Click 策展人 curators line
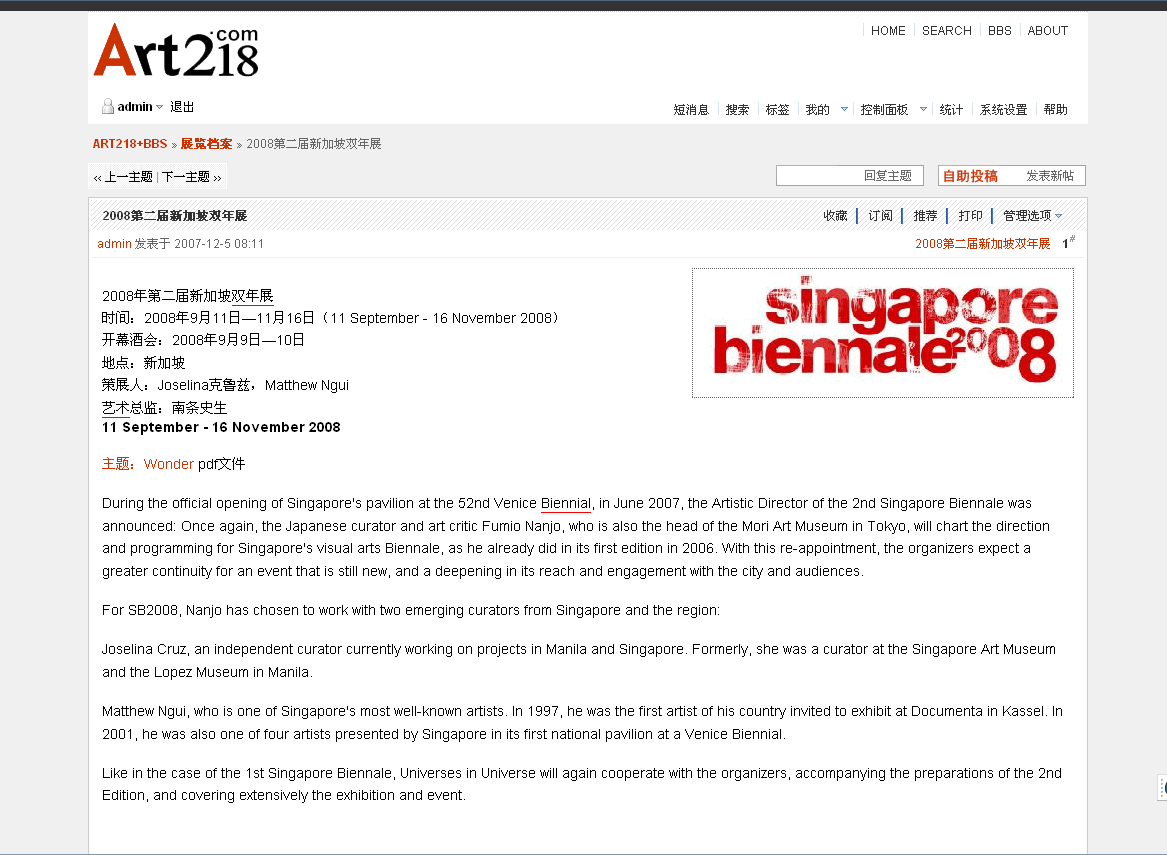The height and width of the screenshot is (855, 1167). [x=225, y=385]
